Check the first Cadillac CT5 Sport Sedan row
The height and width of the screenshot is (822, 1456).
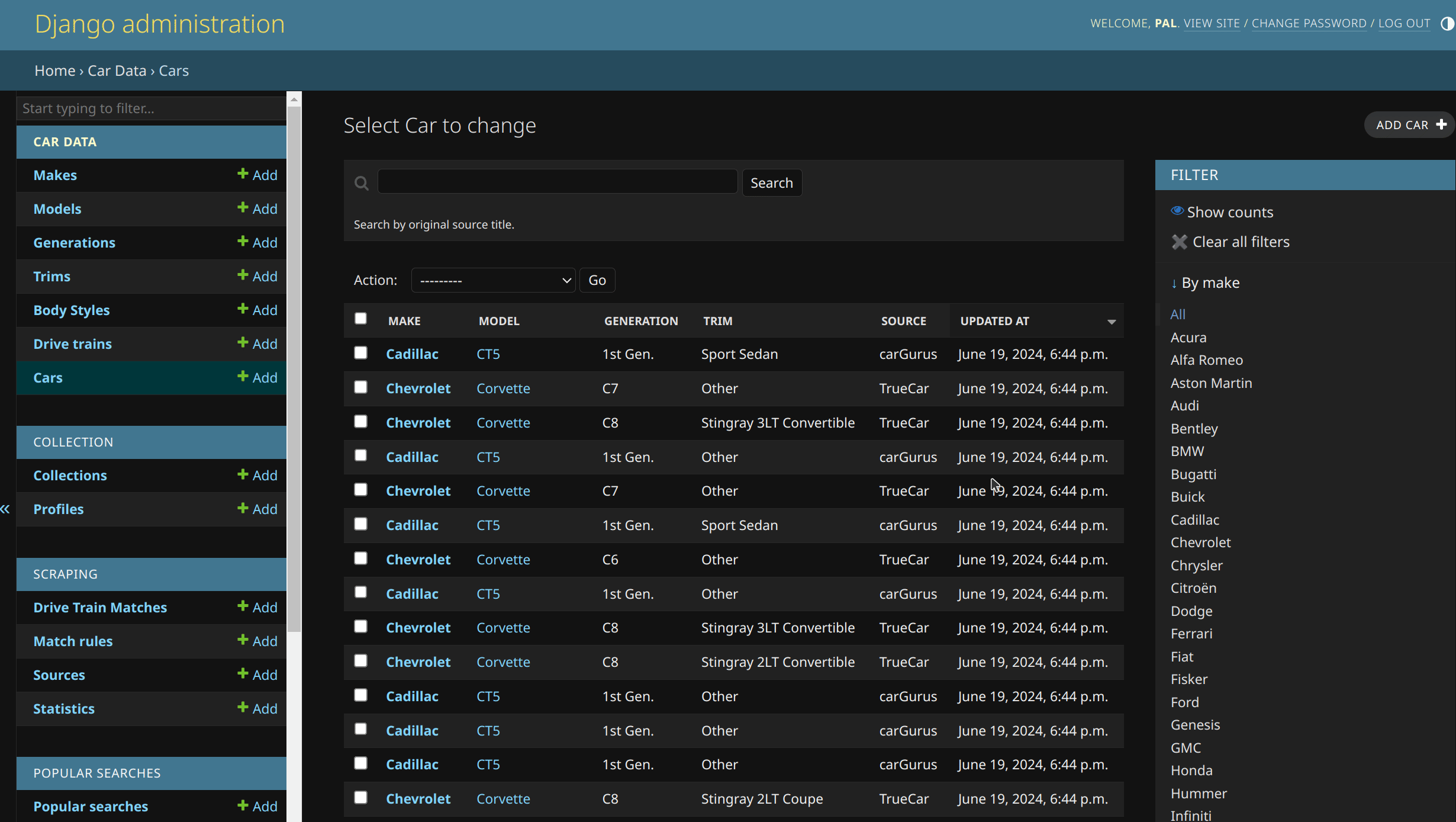[x=360, y=353]
